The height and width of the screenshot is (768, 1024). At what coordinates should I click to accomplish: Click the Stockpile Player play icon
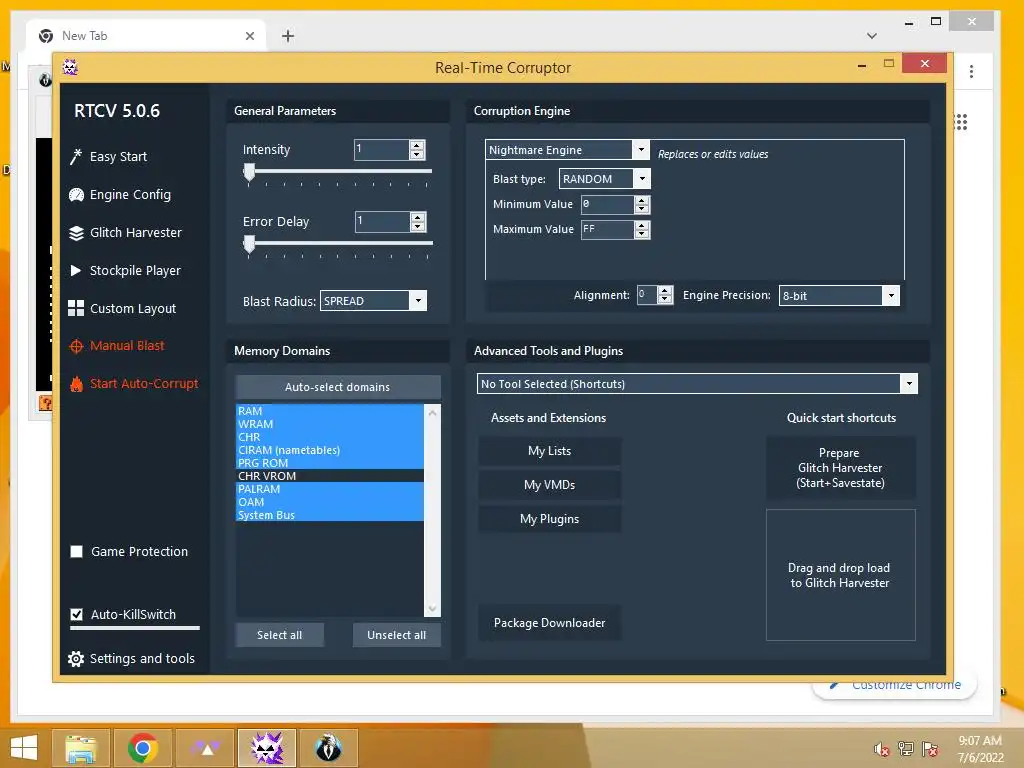click(76, 270)
